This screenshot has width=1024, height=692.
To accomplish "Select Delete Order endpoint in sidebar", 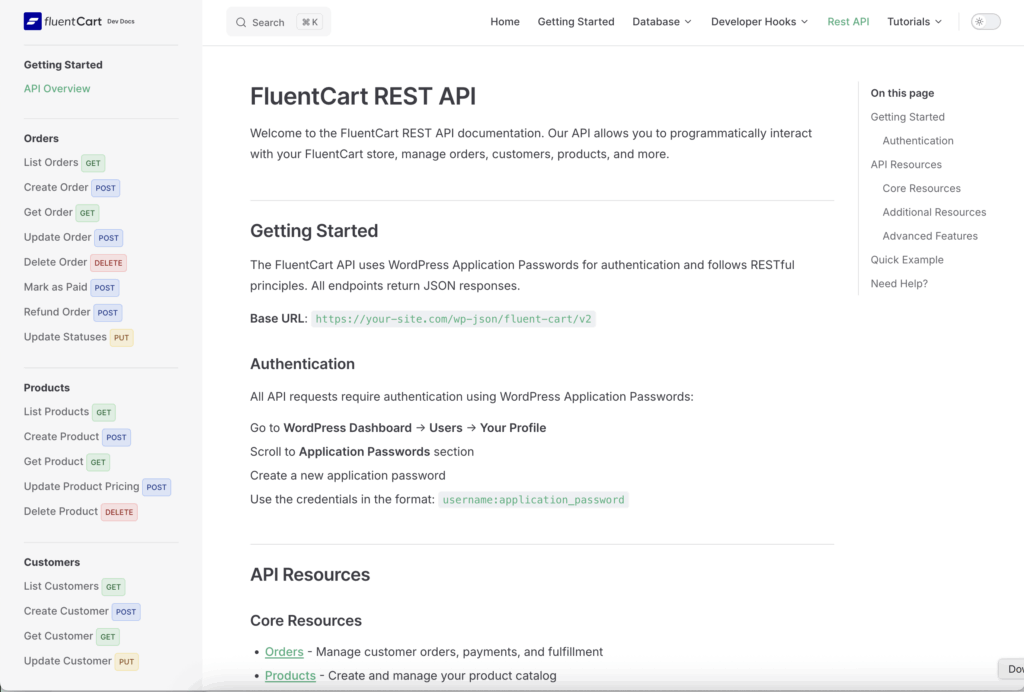I will point(56,262).
